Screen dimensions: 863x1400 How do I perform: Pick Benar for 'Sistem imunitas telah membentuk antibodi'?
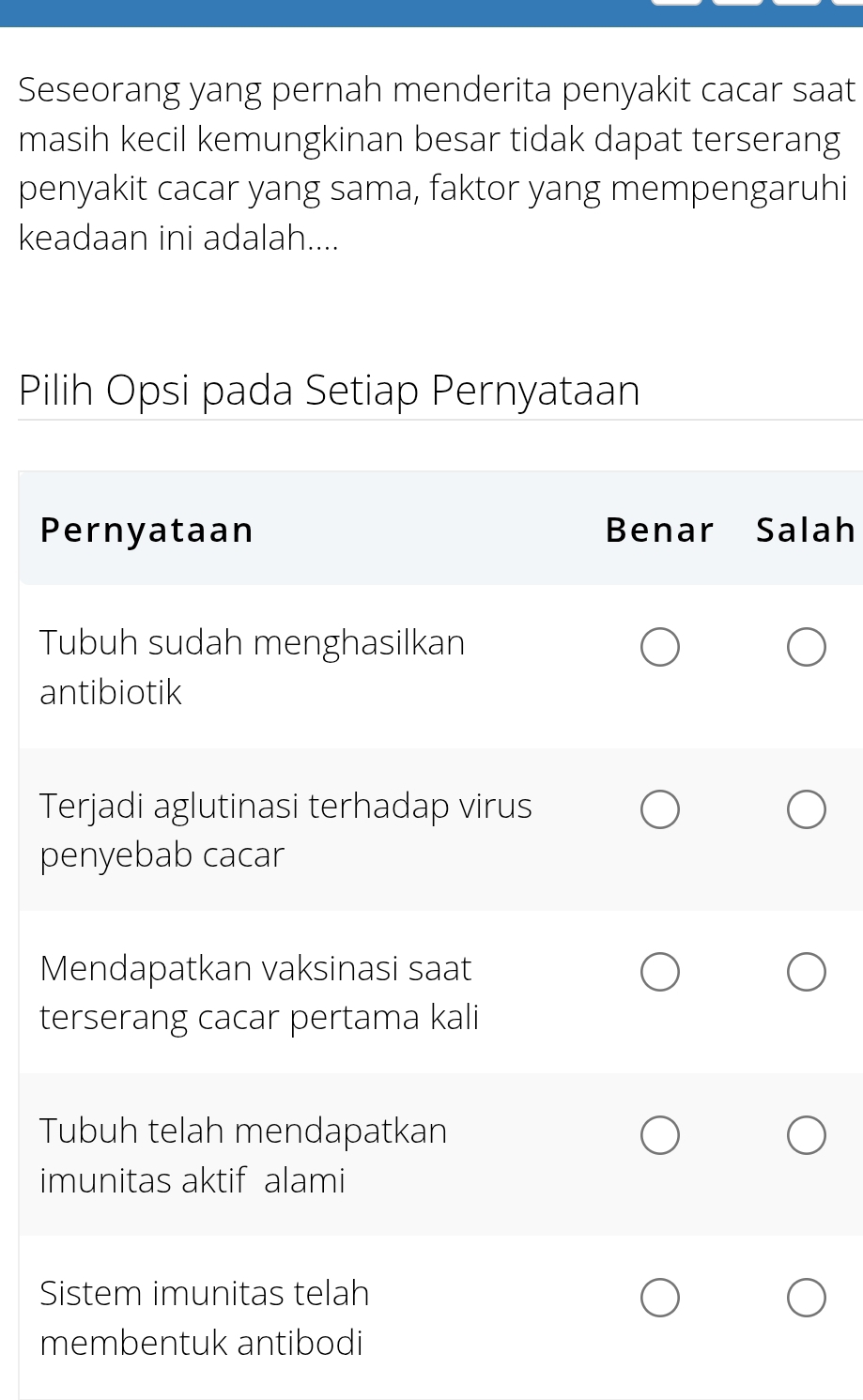659,1298
